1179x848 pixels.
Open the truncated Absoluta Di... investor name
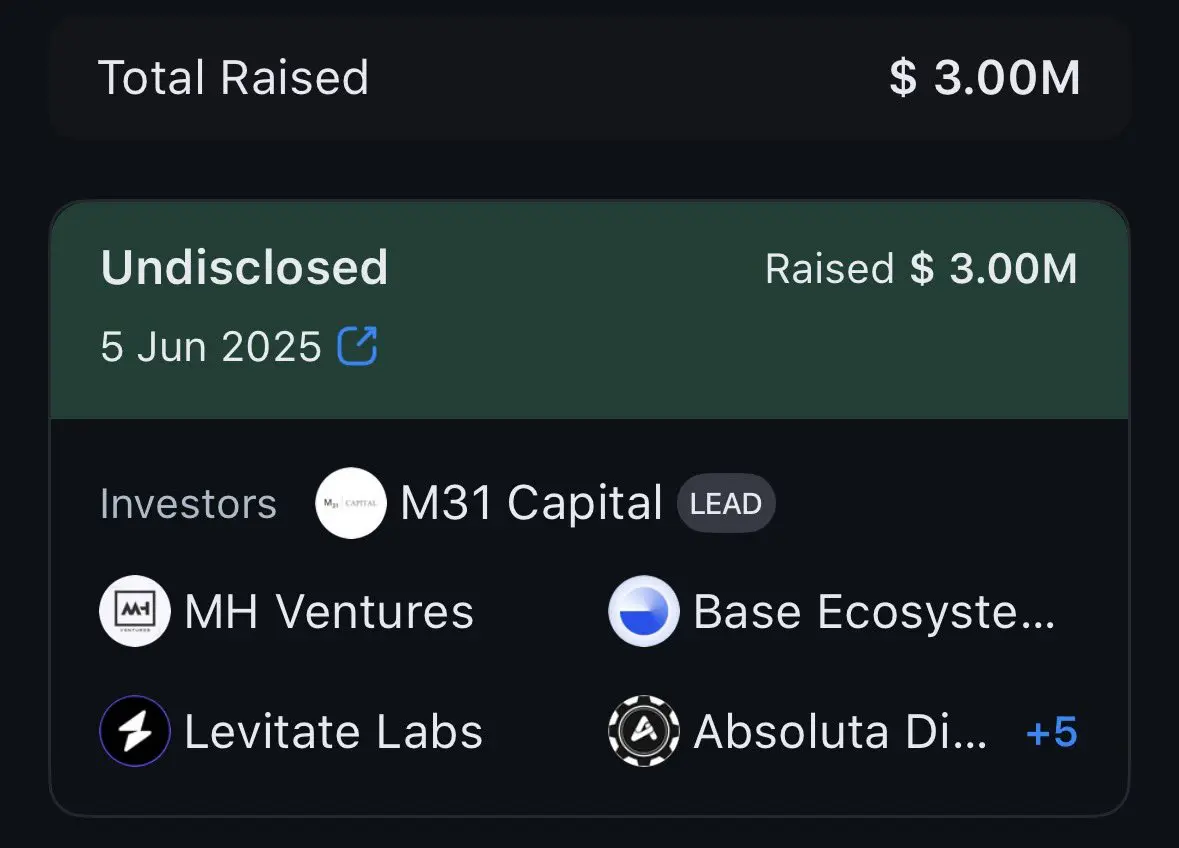pos(841,731)
